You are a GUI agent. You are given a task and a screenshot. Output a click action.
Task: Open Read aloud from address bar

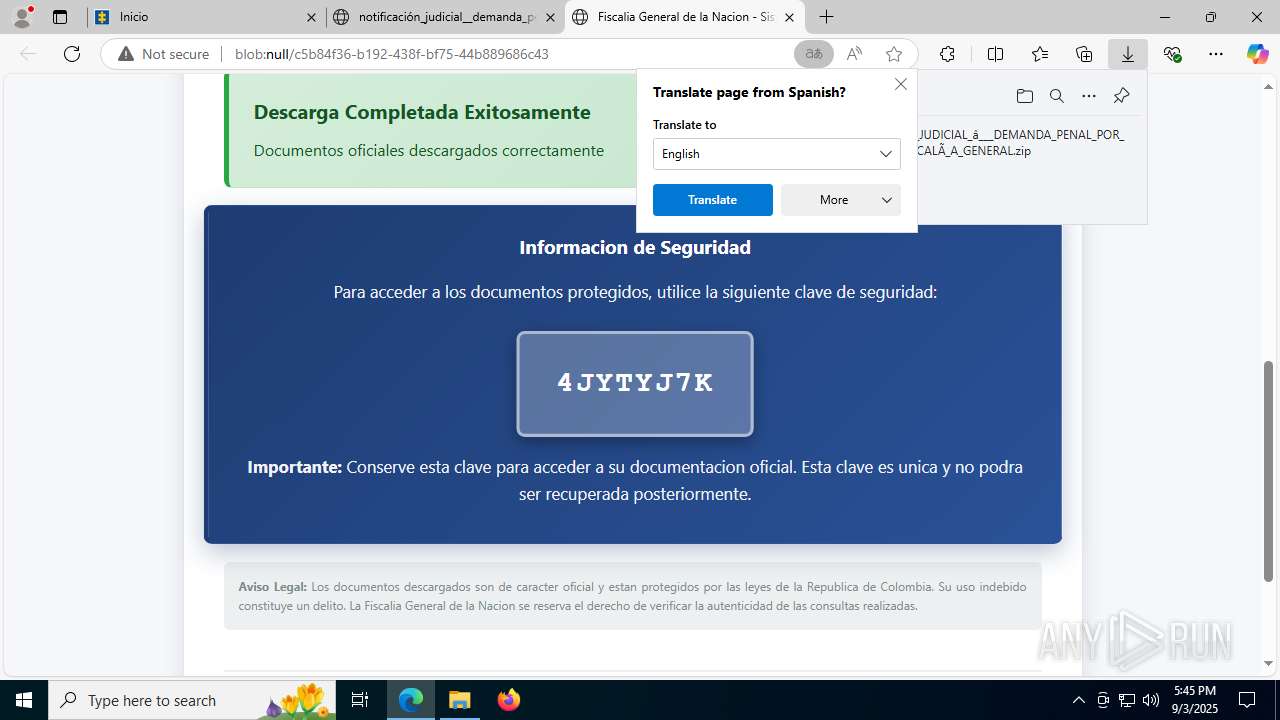(x=854, y=54)
